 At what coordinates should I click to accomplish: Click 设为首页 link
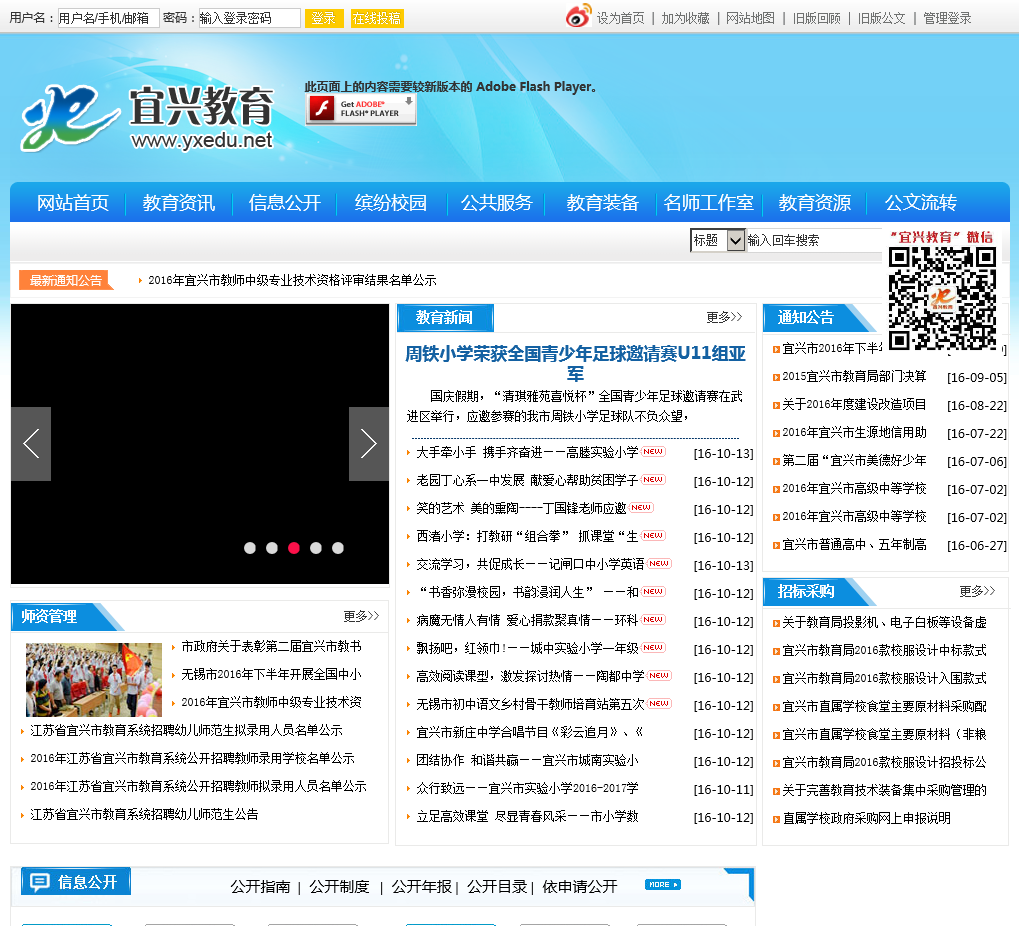point(621,18)
